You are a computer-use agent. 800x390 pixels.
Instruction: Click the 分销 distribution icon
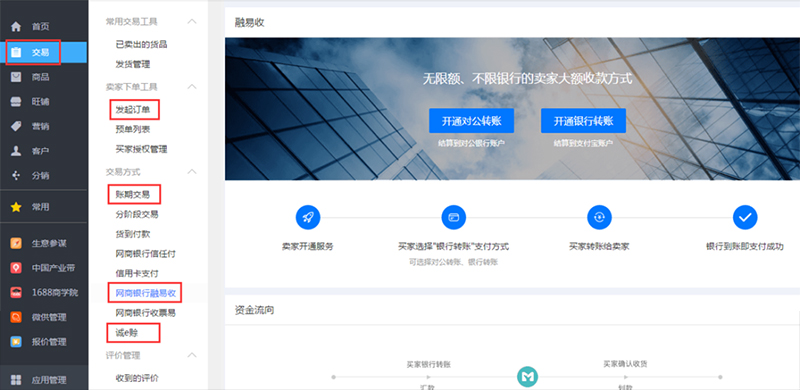16,176
